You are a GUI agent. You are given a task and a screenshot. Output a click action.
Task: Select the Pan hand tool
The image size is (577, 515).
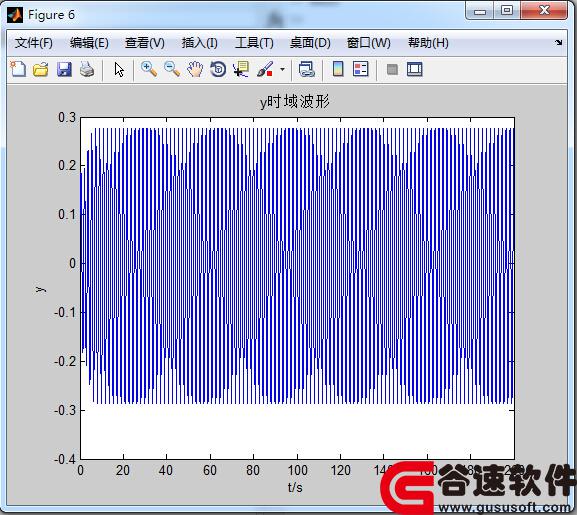[195, 69]
